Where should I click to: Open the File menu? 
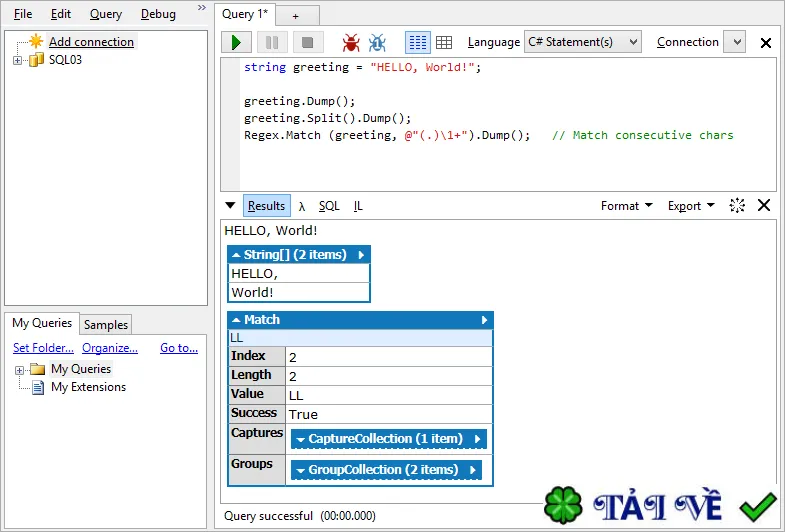click(x=23, y=14)
